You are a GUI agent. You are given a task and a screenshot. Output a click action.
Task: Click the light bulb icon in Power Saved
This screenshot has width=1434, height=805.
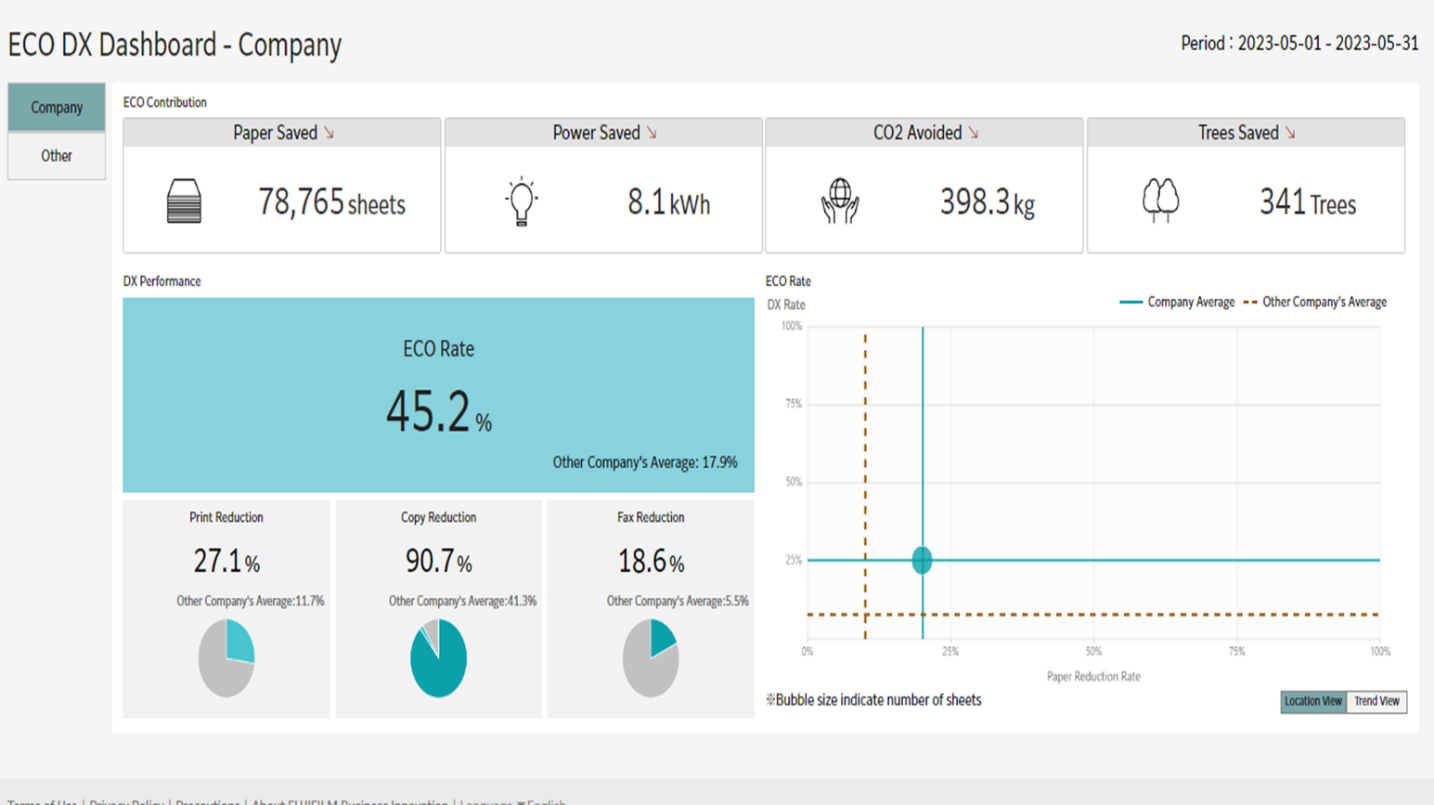click(x=521, y=202)
